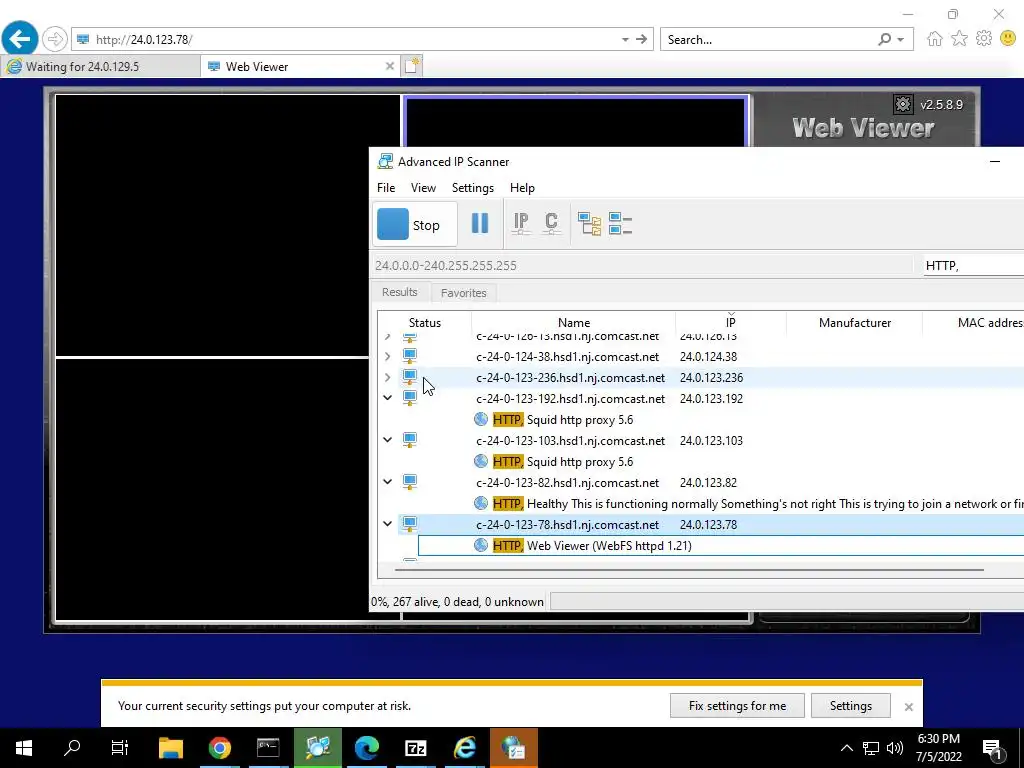Click Fix settings for me button

pyautogui.click(x=737, y=706)
